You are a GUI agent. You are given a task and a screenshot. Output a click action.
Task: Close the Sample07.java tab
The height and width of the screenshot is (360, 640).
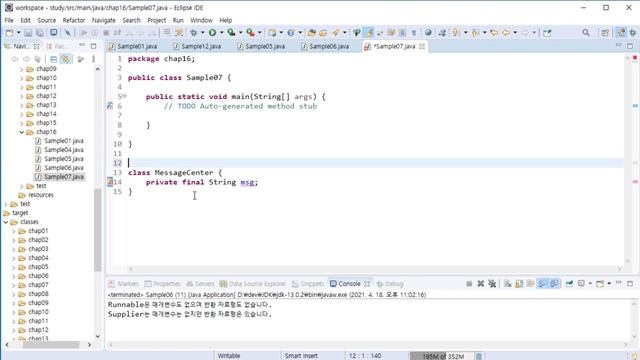pyautogui.click(x=422, y=47)
